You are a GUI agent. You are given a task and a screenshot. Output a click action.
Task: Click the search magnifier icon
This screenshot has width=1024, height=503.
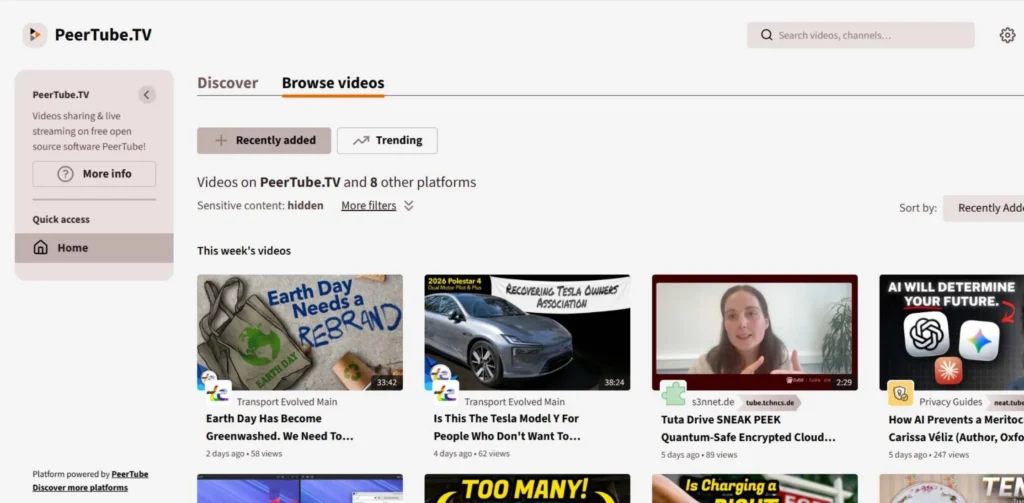coord(767,35)
